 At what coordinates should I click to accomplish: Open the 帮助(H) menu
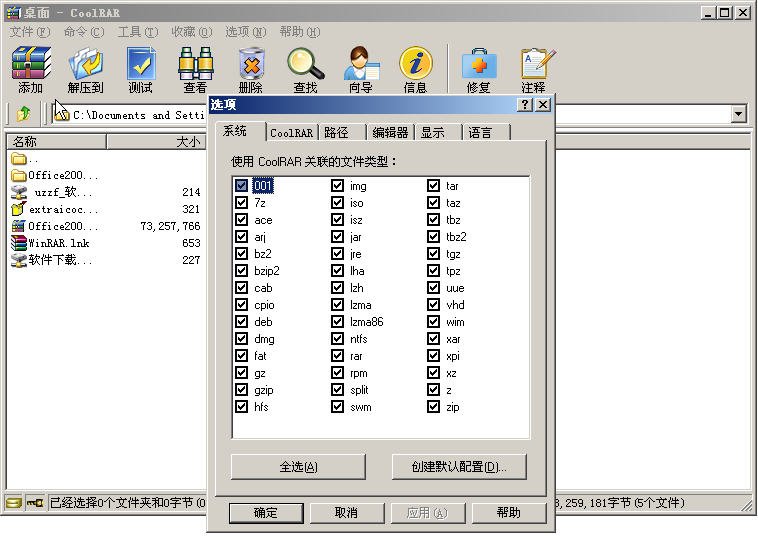300,32
